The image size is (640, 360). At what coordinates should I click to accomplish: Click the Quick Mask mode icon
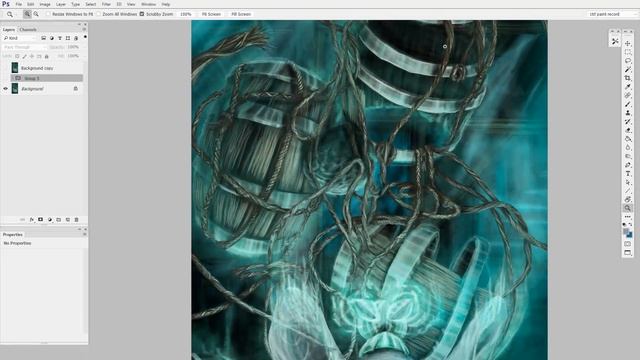(x=627, y=244)
